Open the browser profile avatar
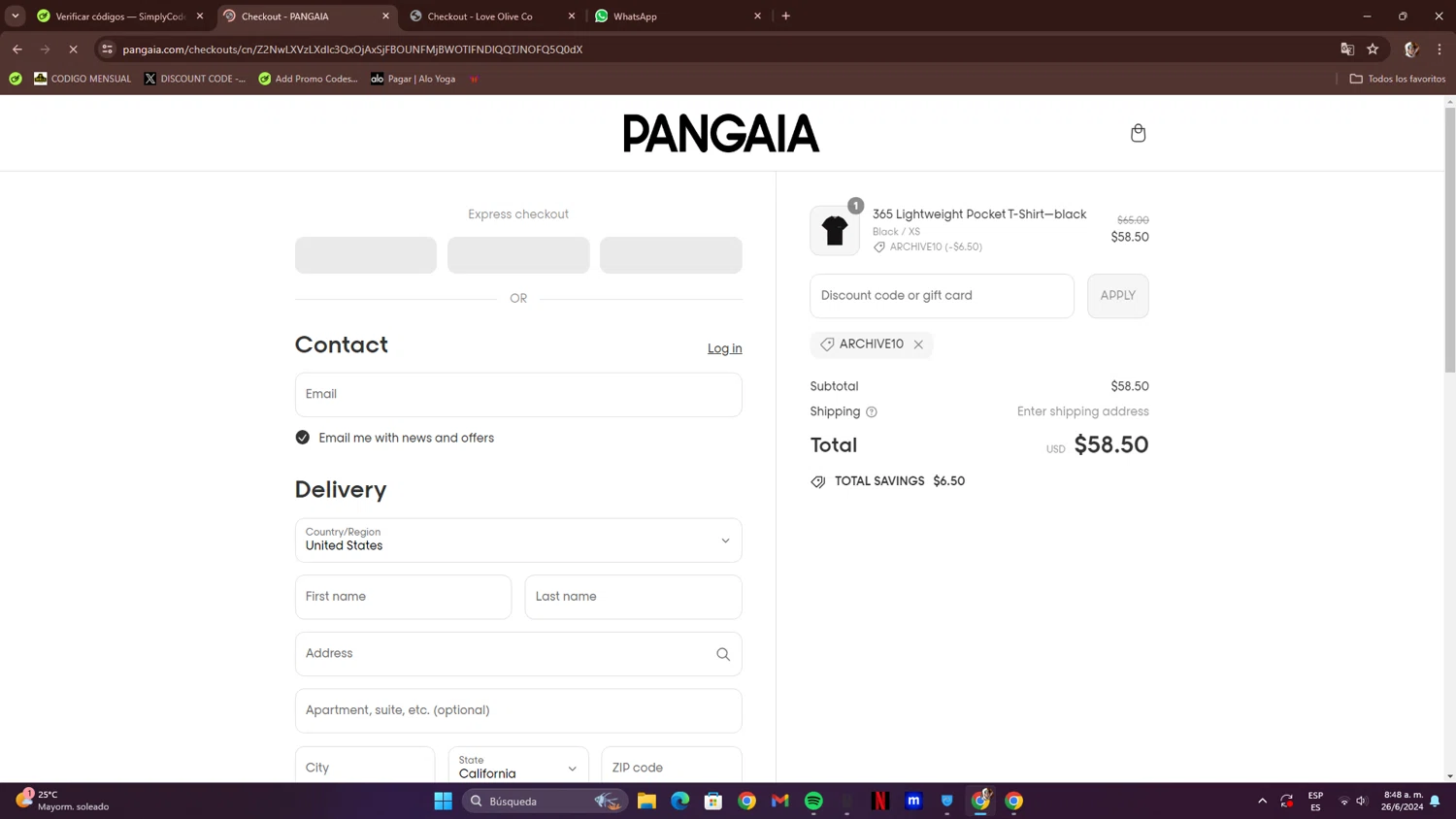 (1411, 49)
